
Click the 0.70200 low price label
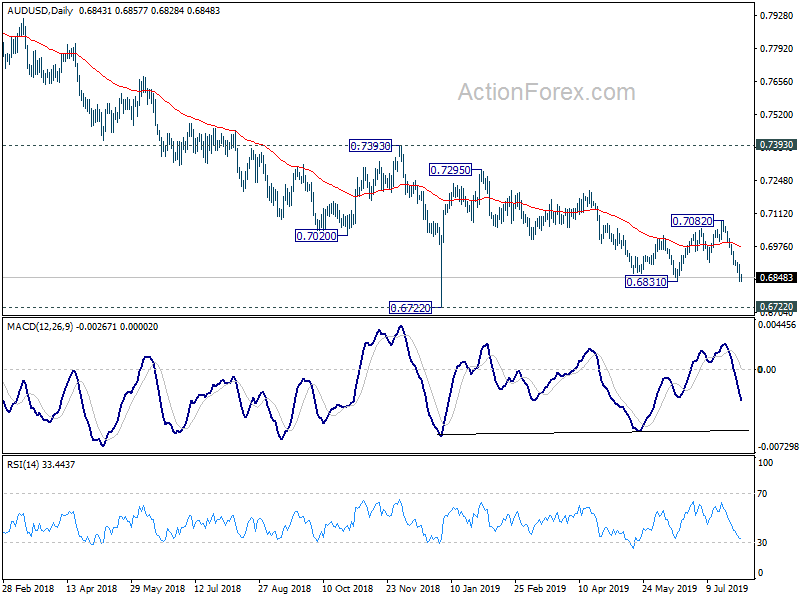pyautogui.click(x=316, y=236)
